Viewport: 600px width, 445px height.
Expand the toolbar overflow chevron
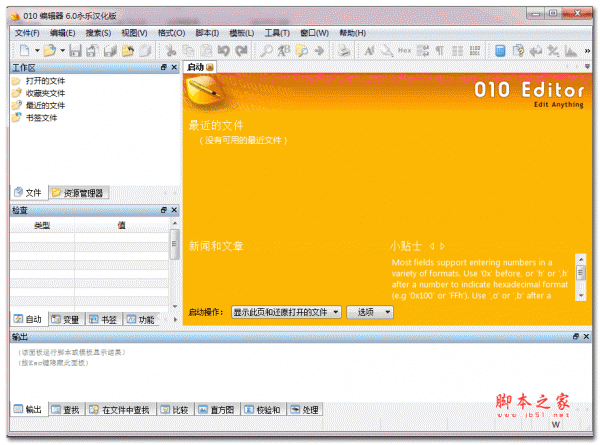pyautogui.click(x=587, y=51)
